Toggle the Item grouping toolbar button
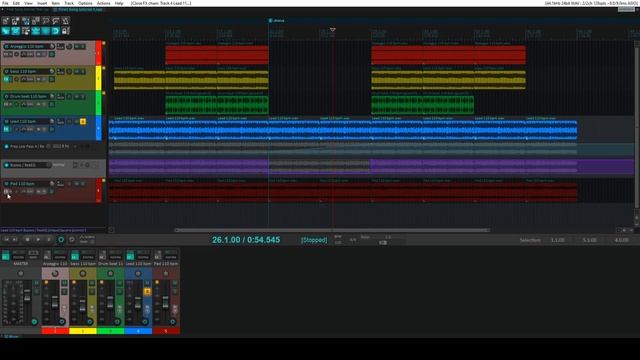640x360 pixels. coord(16,31)
